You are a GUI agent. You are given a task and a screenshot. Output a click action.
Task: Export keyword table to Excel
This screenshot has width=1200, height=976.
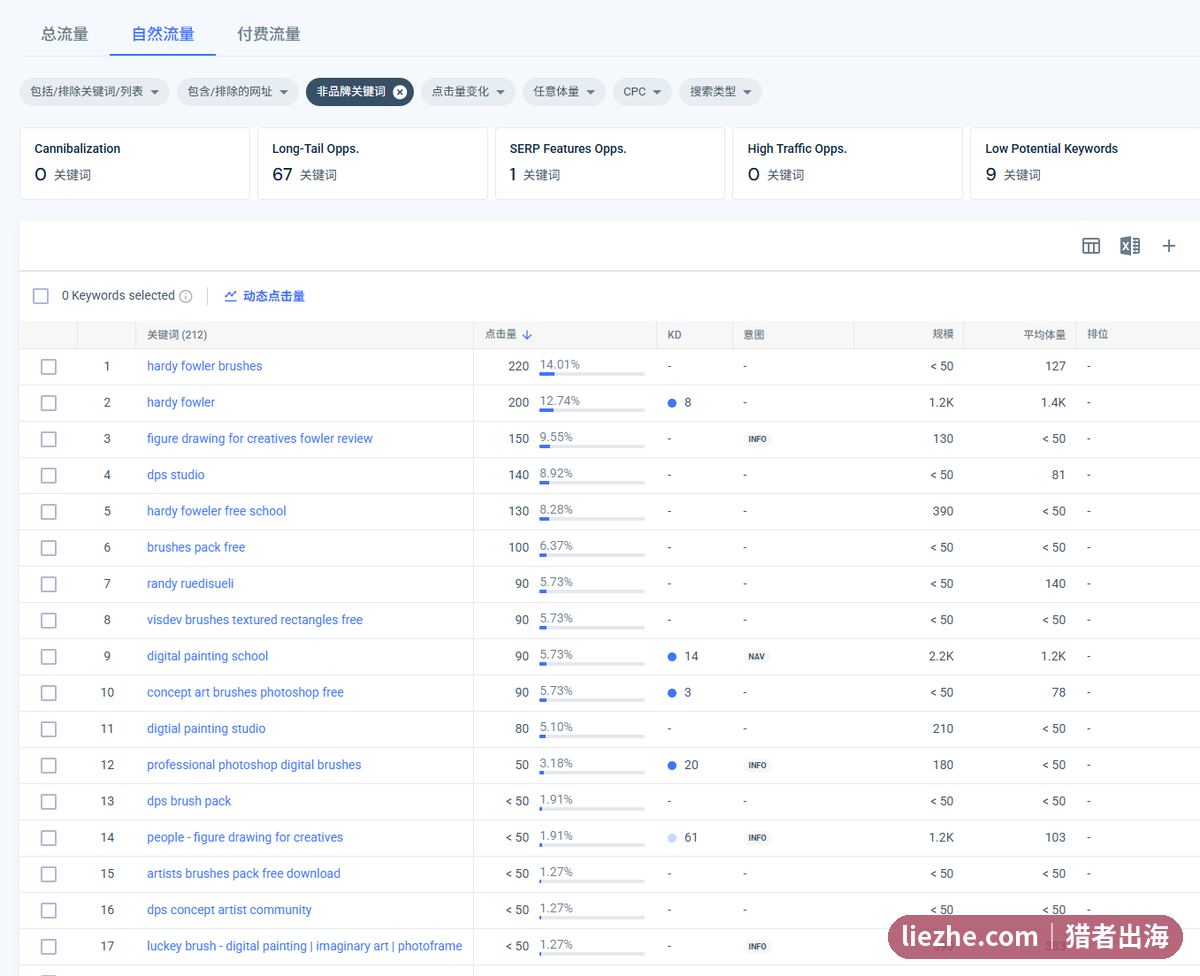[x=1130, y=246]
